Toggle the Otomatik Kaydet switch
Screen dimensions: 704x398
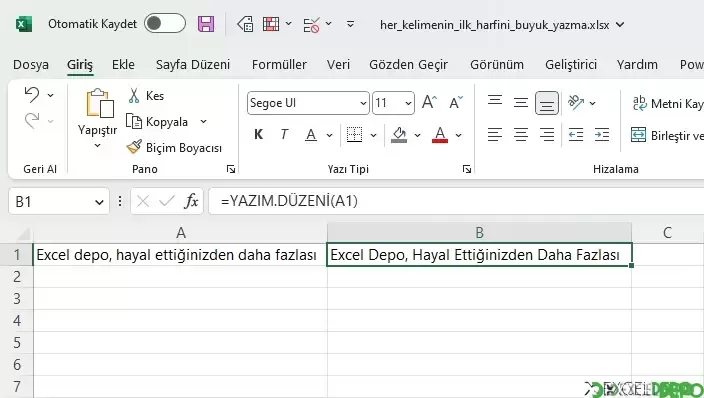click(165, 23)
